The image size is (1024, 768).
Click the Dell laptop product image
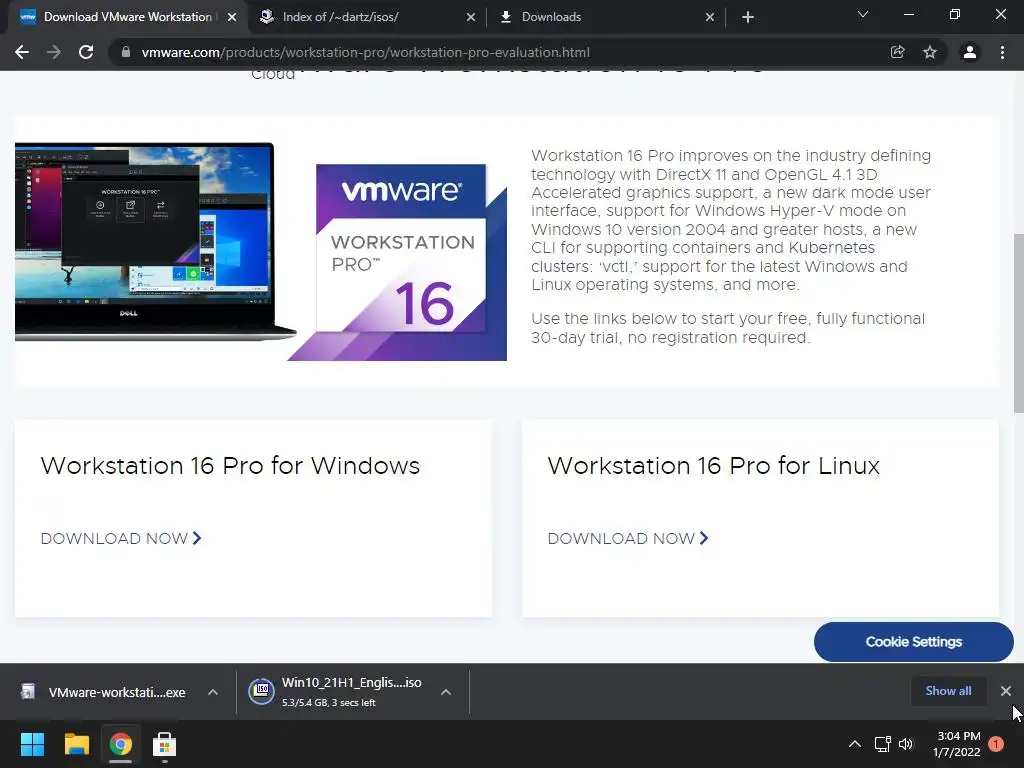[x=155, y=241]
